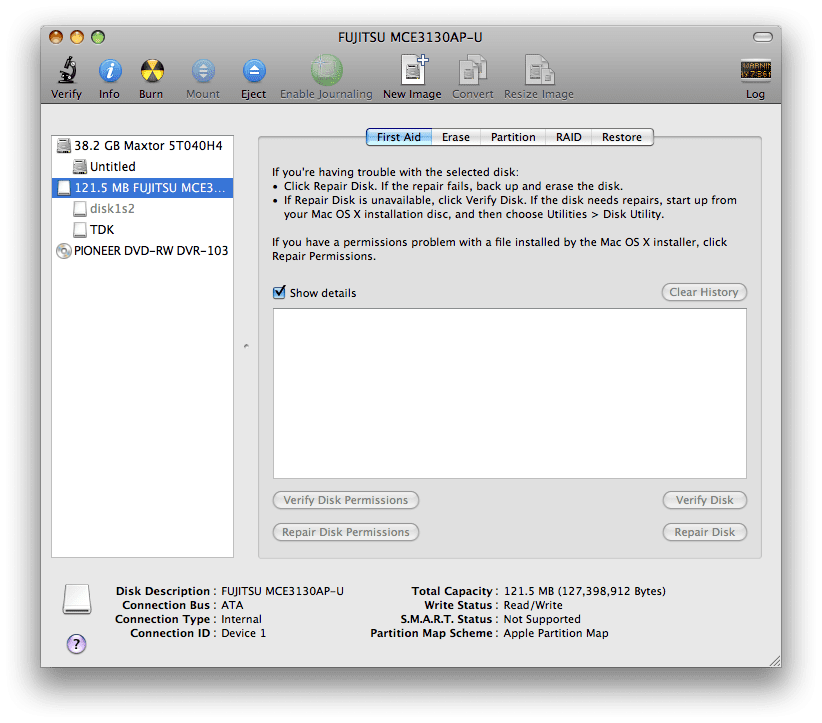Click the Repair Disk button

pos(705,532)
